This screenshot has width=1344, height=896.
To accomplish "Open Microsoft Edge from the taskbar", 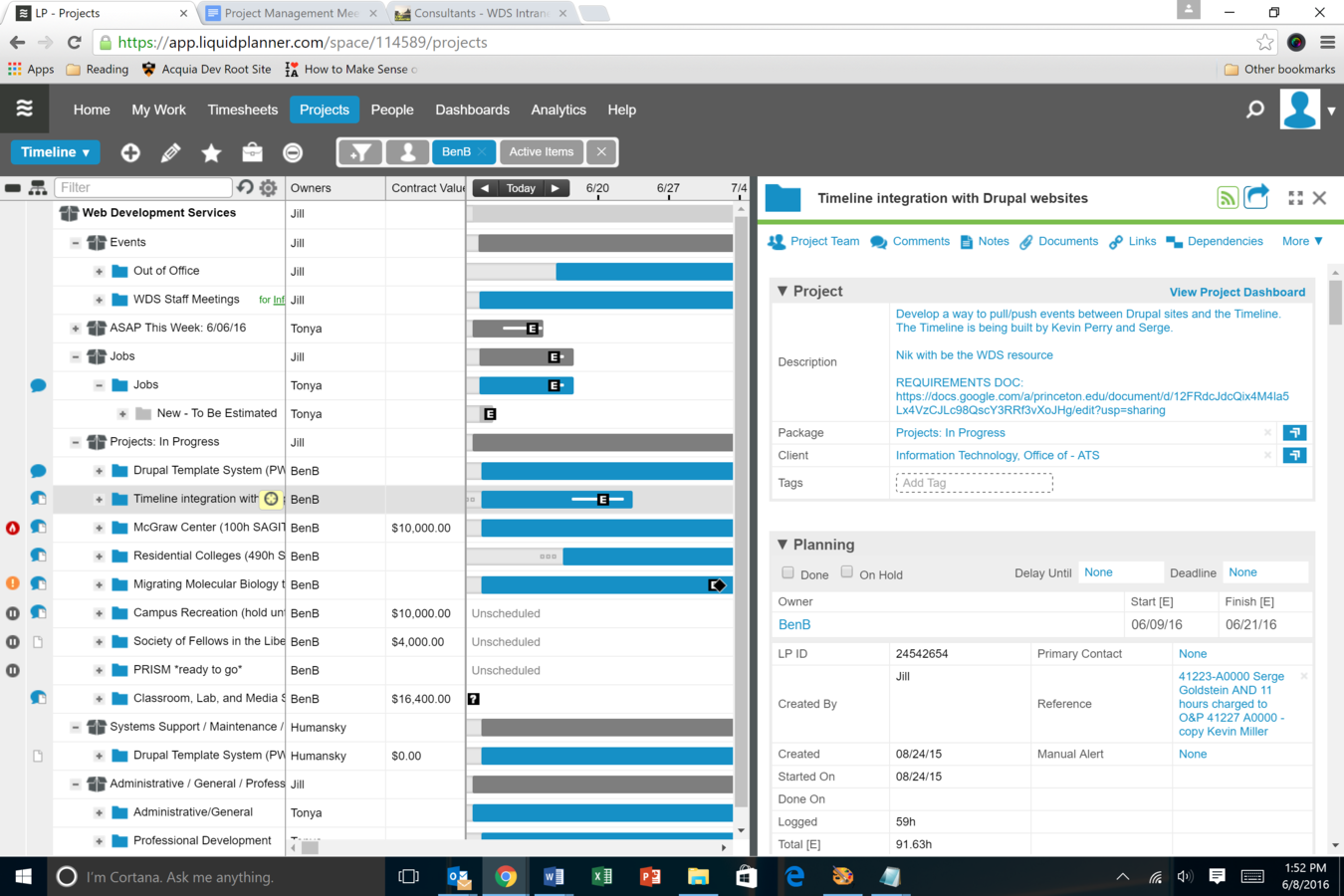I will point(794,876).
